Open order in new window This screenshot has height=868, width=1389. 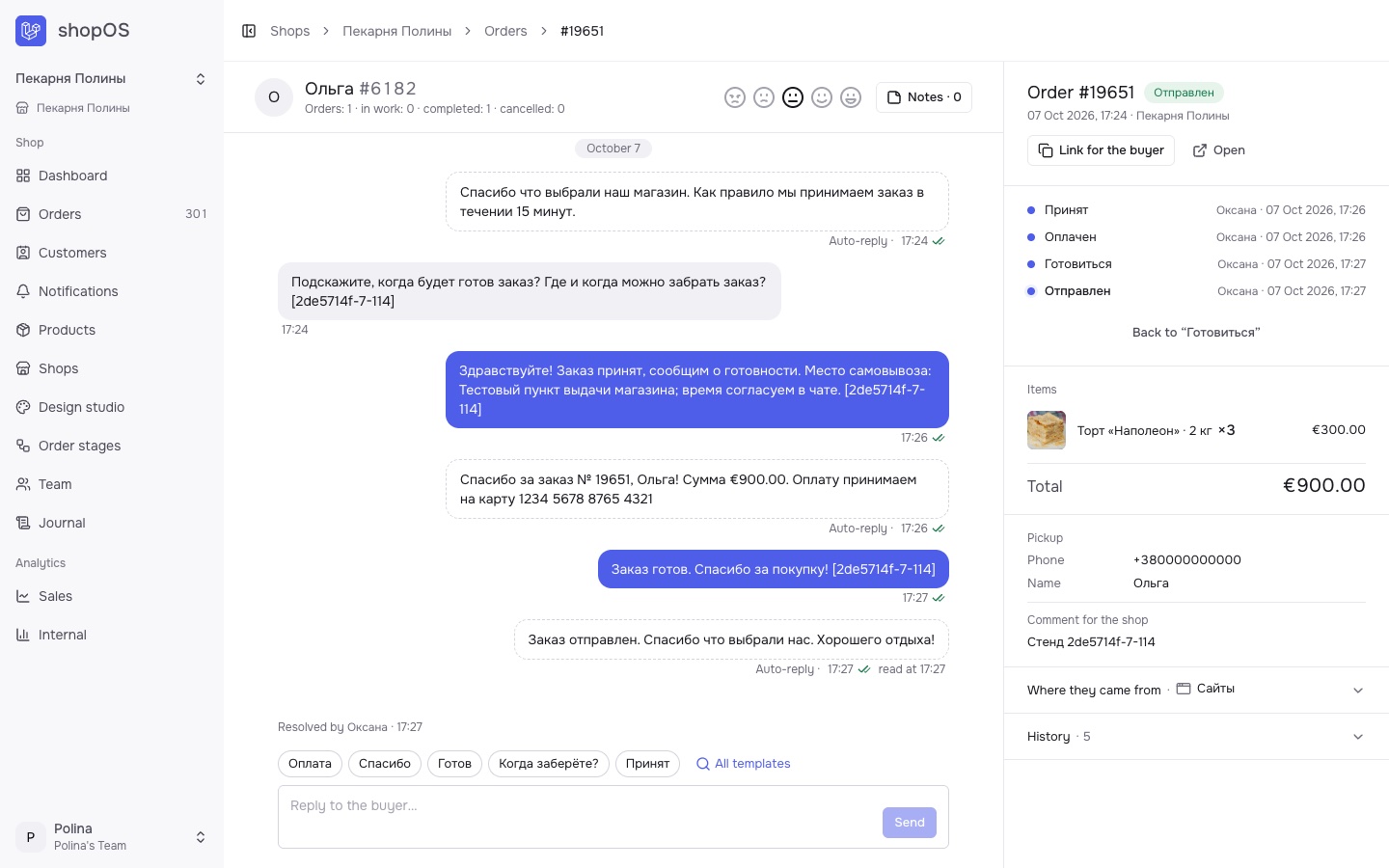1219,150
